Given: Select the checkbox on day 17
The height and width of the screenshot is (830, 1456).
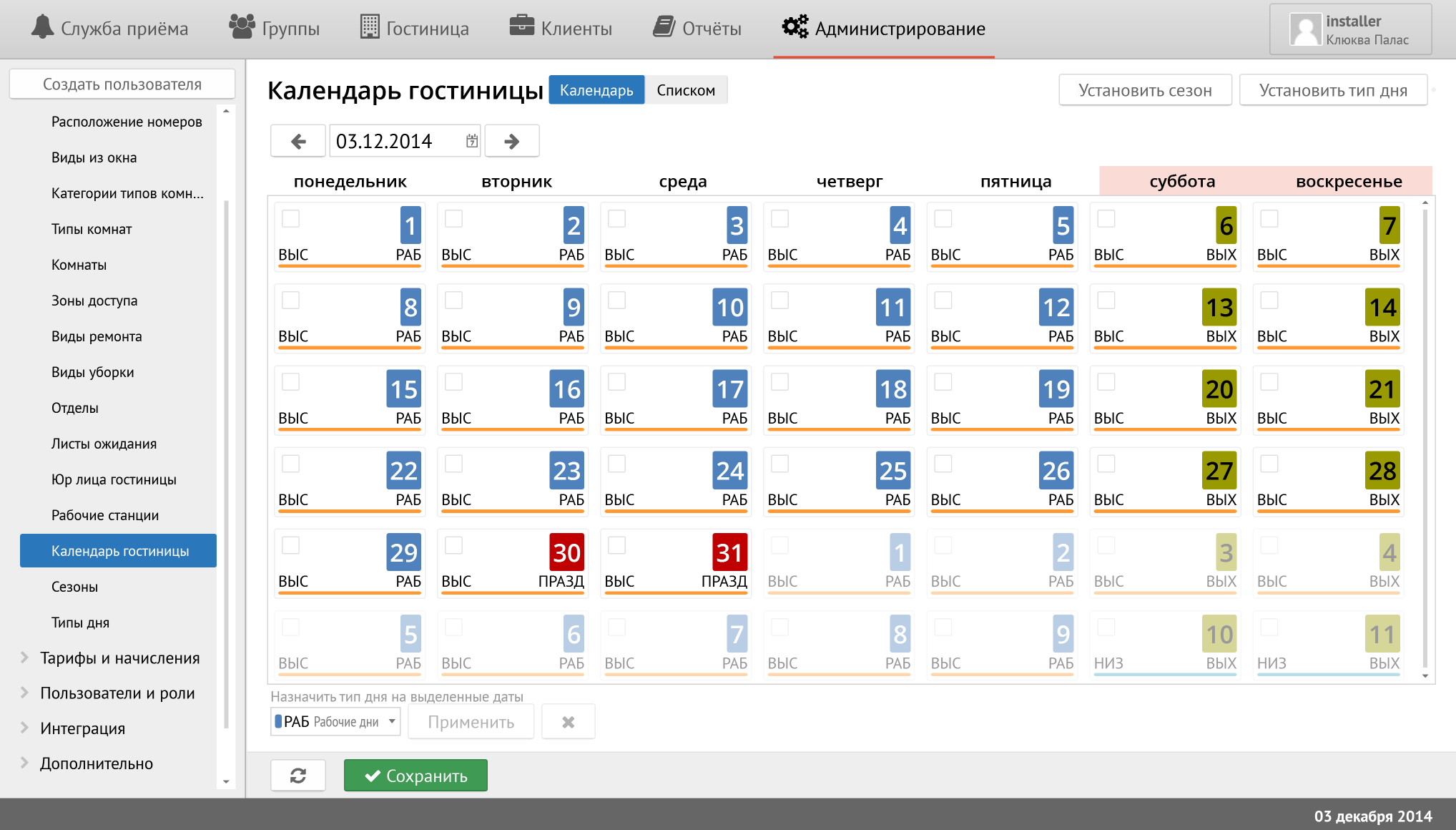Looking at the screenshot, I should pyautogui.click(x=616, y=382).
